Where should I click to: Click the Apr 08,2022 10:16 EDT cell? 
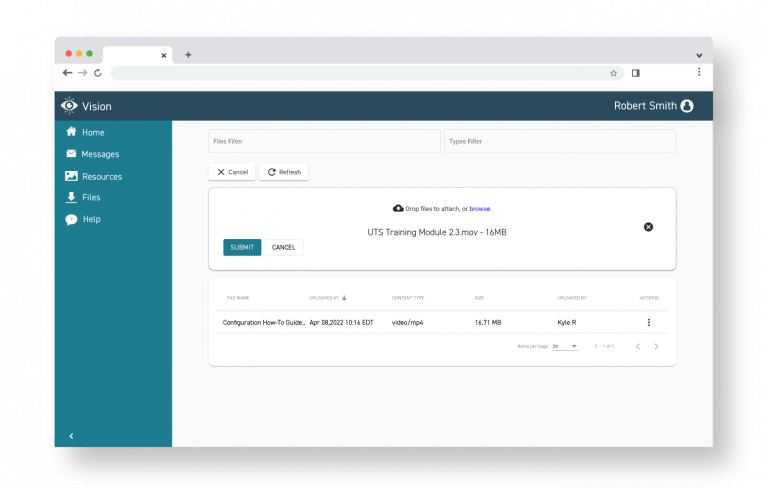tap(341, 322)
